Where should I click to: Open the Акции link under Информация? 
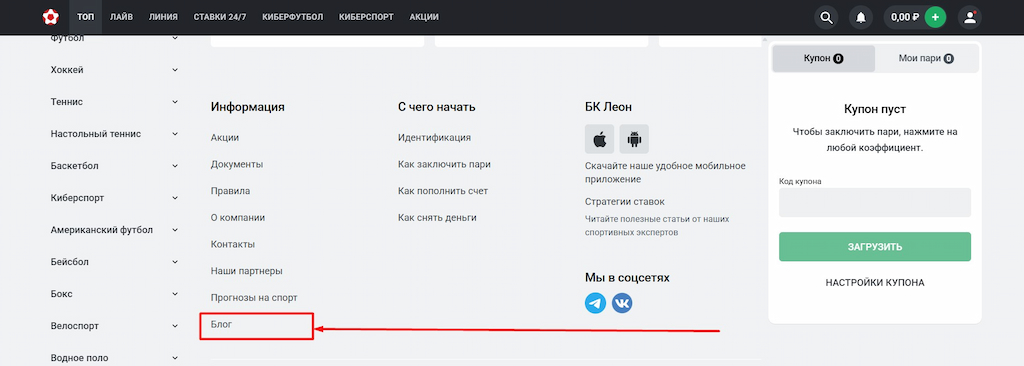(225, 138)
